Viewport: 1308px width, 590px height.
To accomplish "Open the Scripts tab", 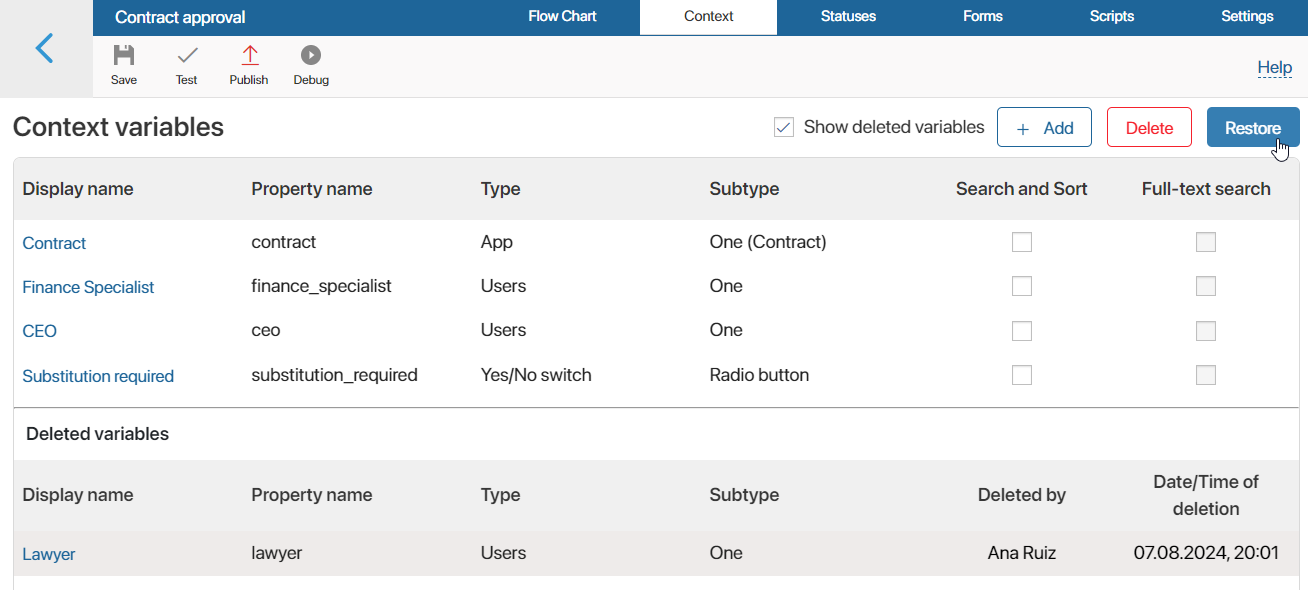I will (x=1112, y=17).
